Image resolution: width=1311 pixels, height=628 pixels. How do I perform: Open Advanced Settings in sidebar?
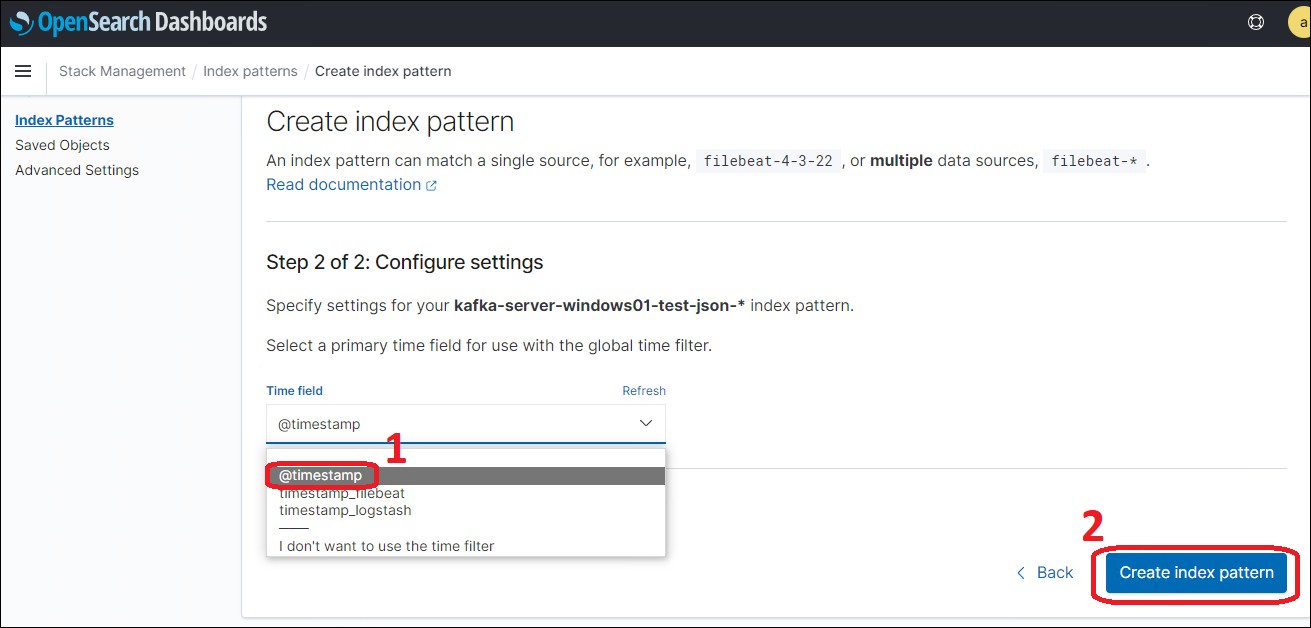pos(77,170)
